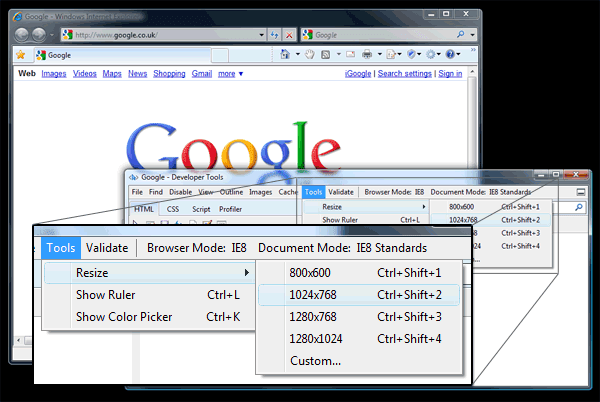This screenshot has height=402, width=600.
Task: Click the red Stop loading icon
Action: (289, 35)
